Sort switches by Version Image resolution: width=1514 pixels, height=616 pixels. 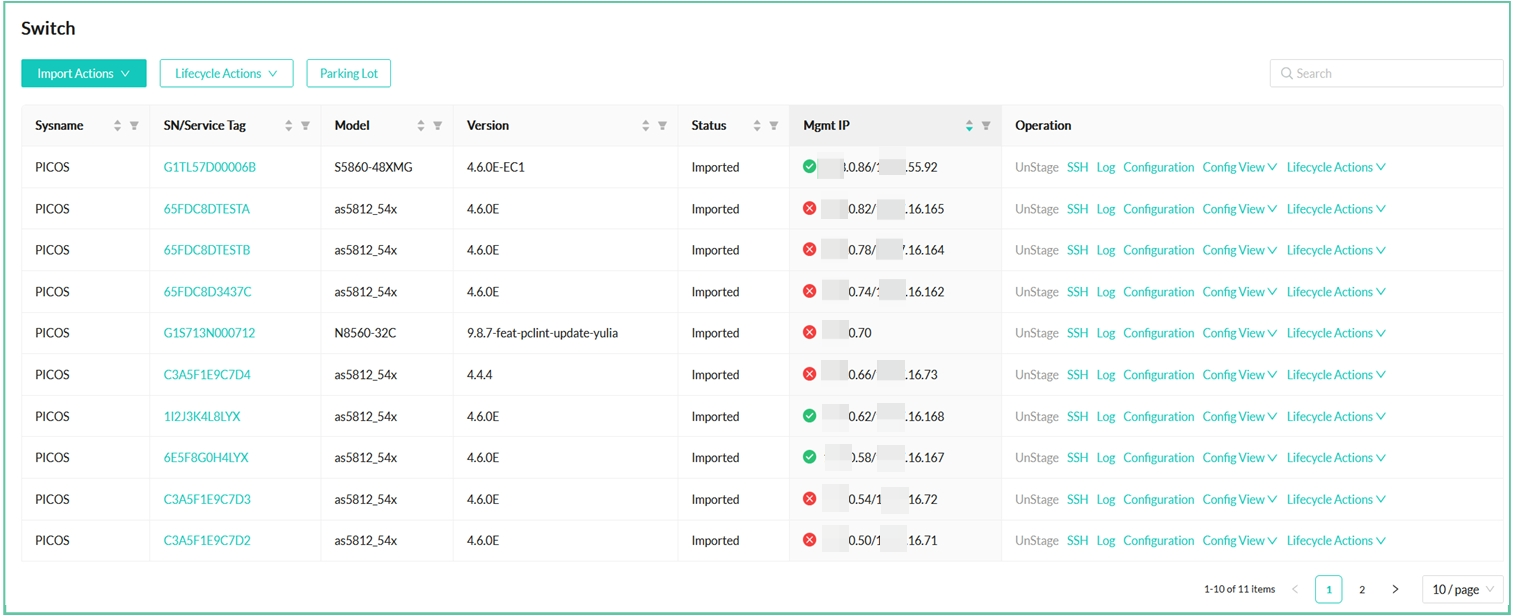[645, 126]
